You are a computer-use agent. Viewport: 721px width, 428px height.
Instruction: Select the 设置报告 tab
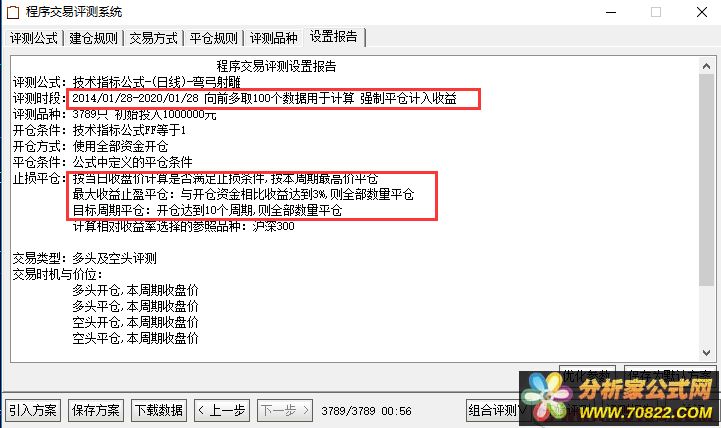[x=334, y=36]
